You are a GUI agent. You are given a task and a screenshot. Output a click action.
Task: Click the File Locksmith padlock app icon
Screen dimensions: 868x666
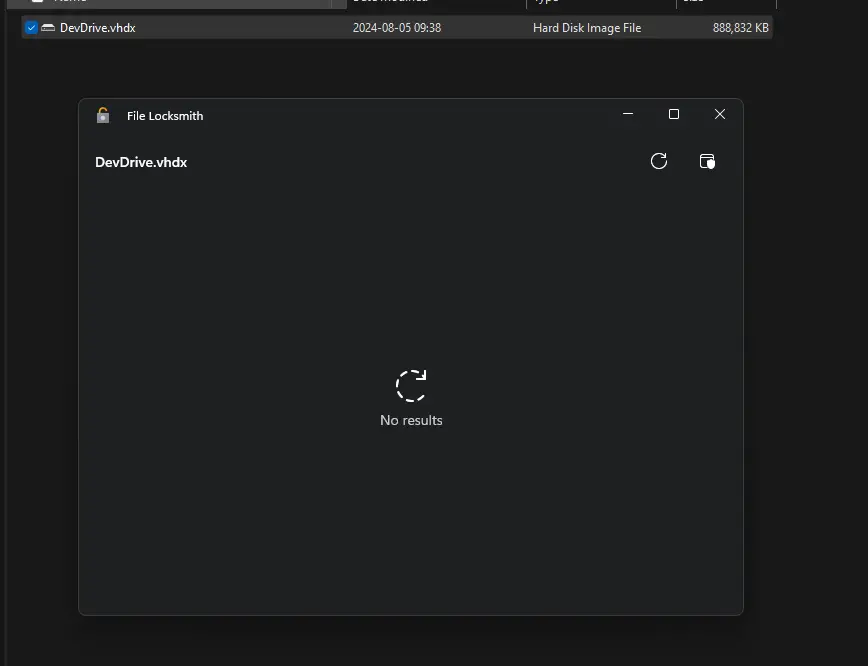(103, 115)
